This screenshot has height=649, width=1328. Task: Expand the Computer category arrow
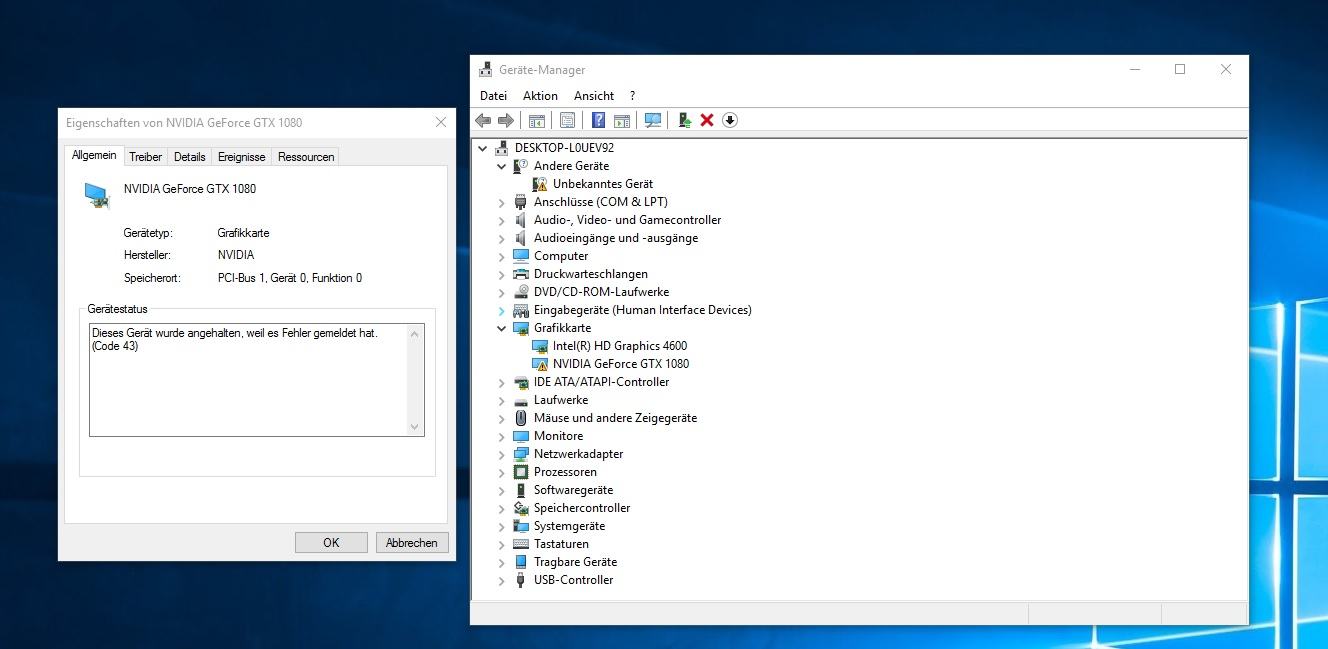point(502,256)
